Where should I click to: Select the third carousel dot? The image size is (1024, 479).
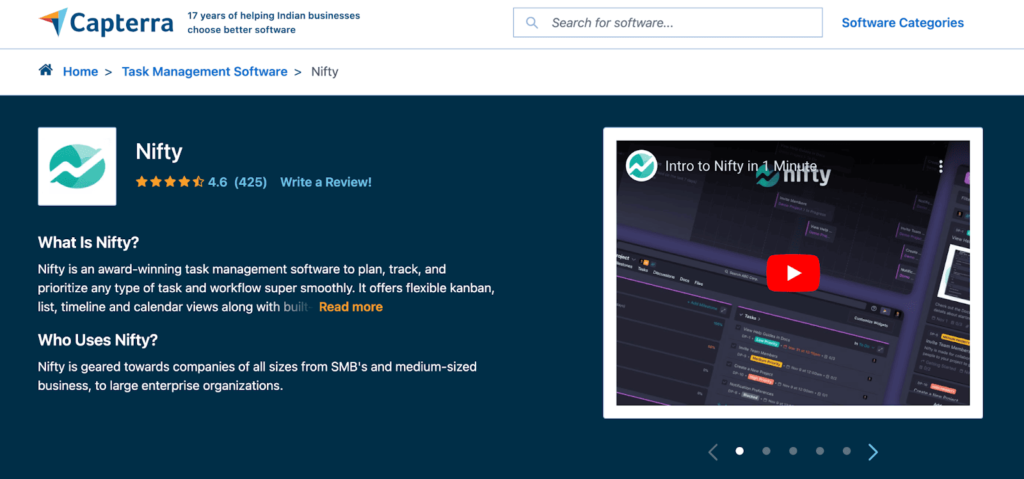coord(793,451)
